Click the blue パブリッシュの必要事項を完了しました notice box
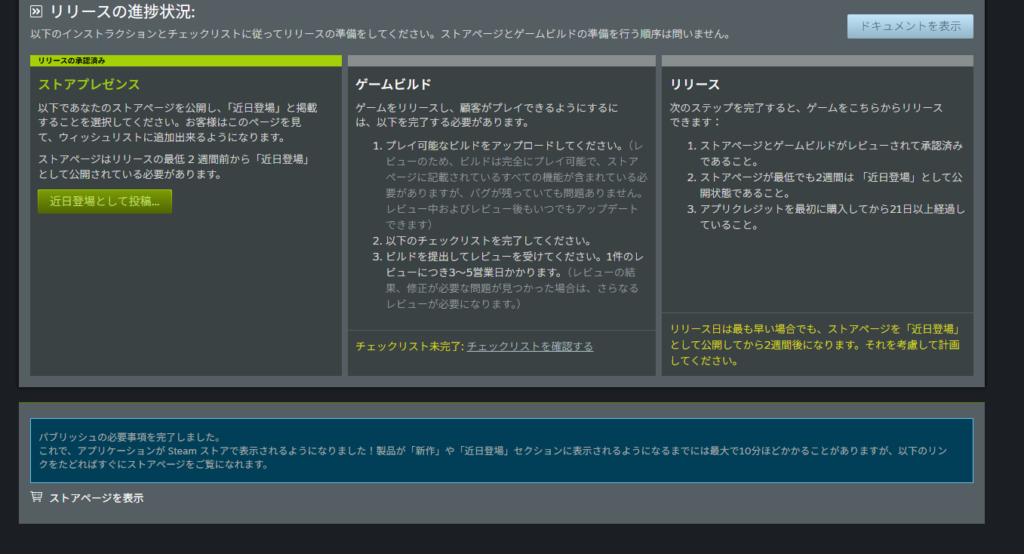This screenshot has width=1024, height=554. click(501, 450)
